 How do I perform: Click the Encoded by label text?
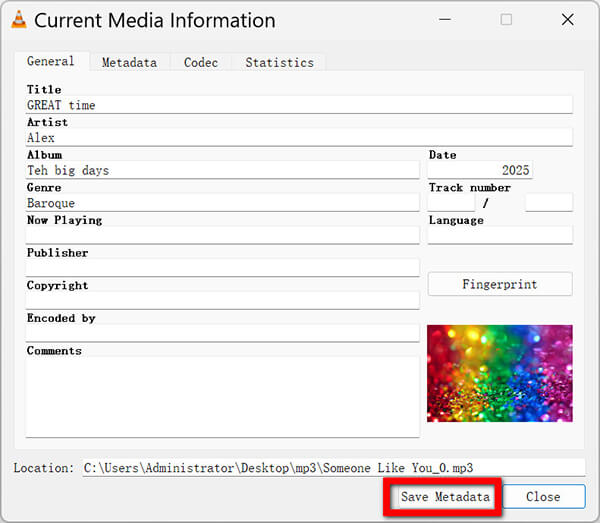tap(61, 318)
